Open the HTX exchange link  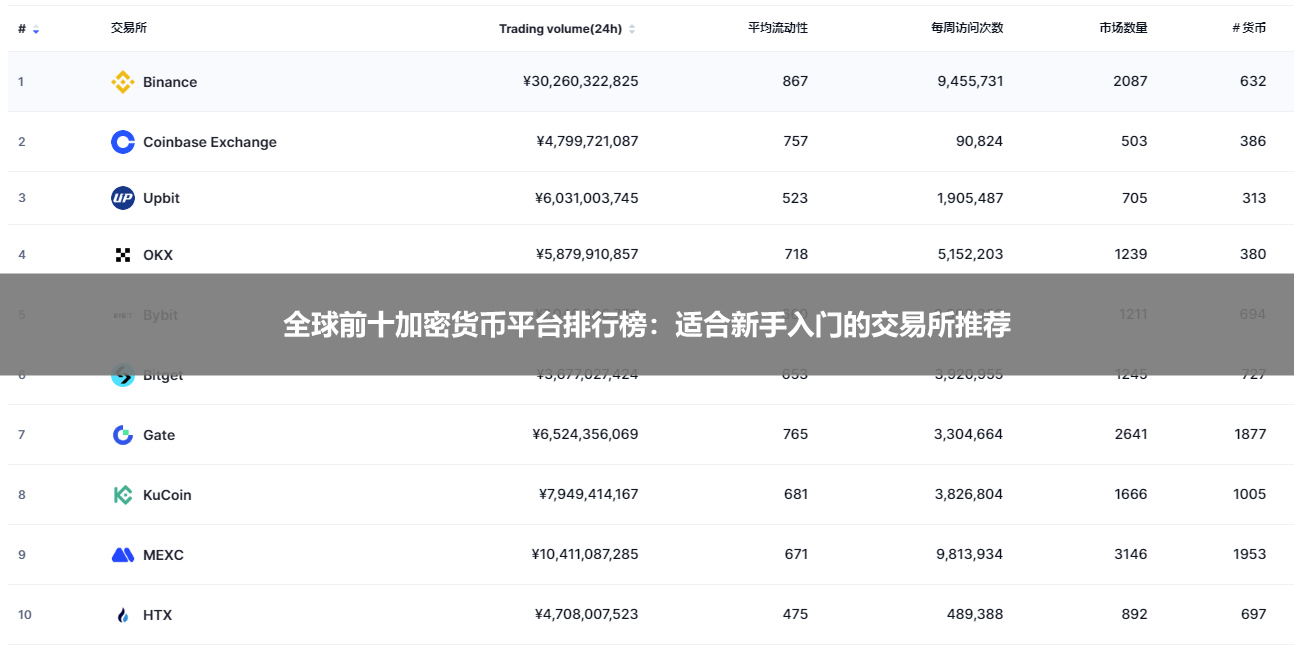[x=157, y=615]
